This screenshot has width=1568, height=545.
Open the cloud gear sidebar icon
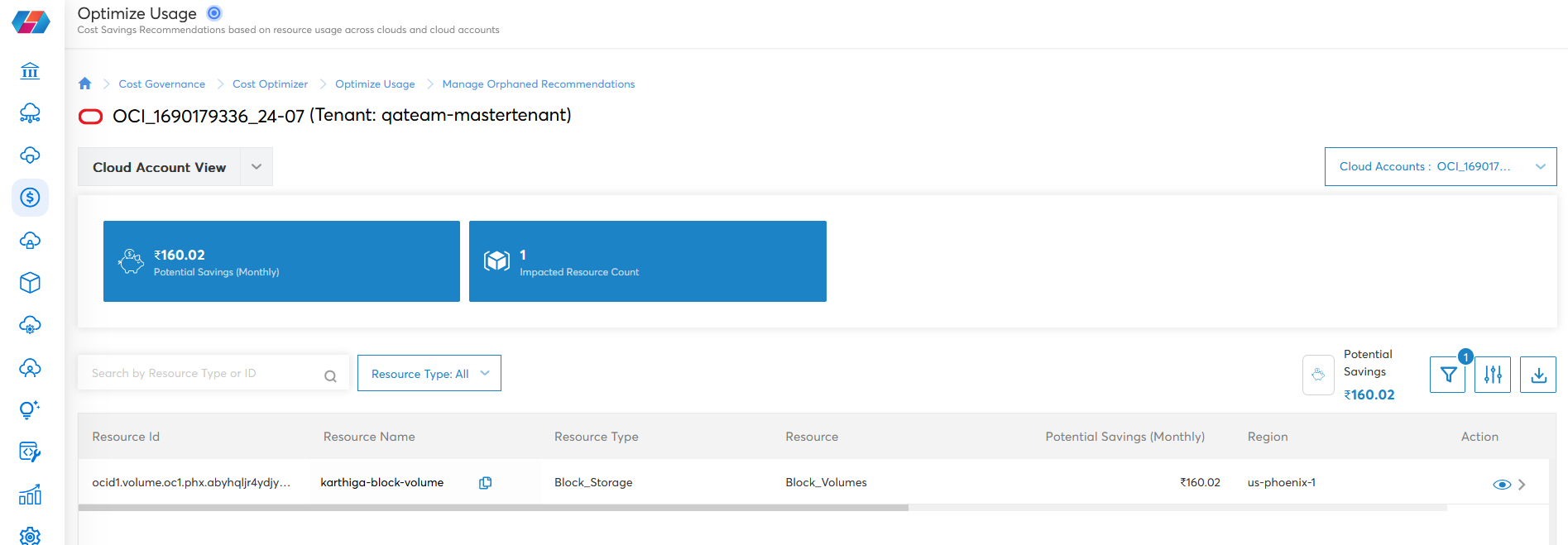click(30, 325)
